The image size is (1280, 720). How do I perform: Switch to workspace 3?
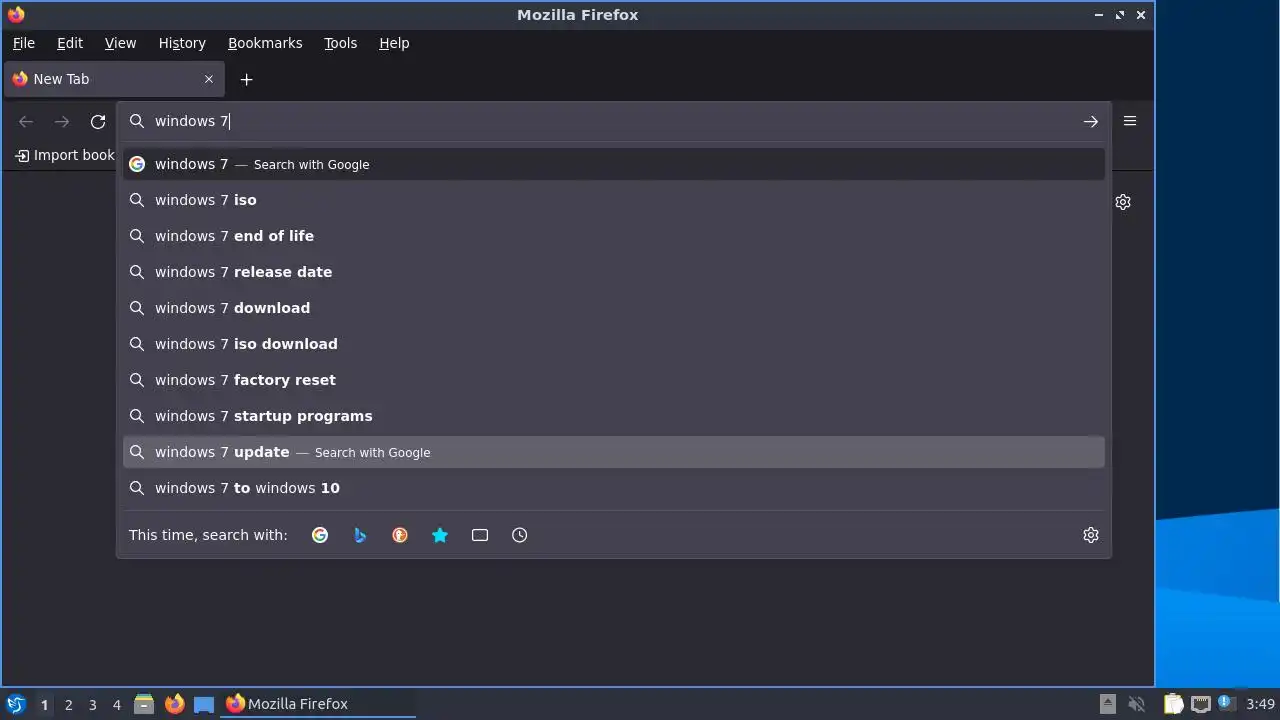[92, 705]
